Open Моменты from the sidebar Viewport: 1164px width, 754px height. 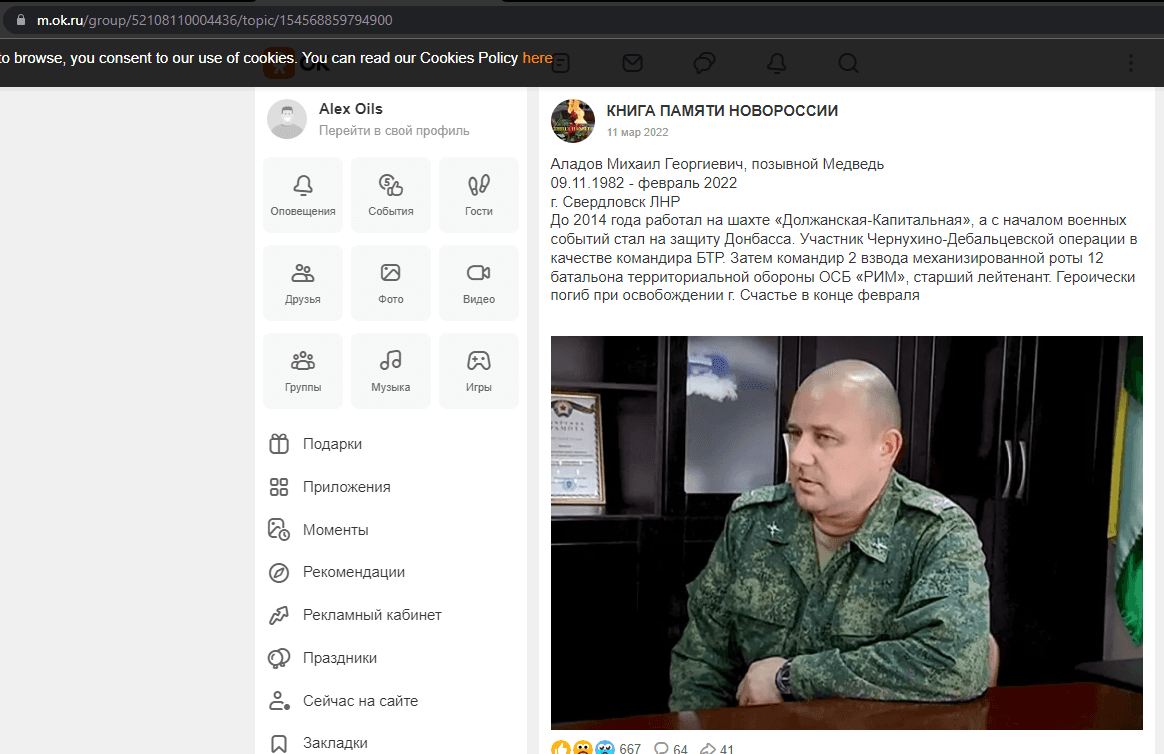335,530
